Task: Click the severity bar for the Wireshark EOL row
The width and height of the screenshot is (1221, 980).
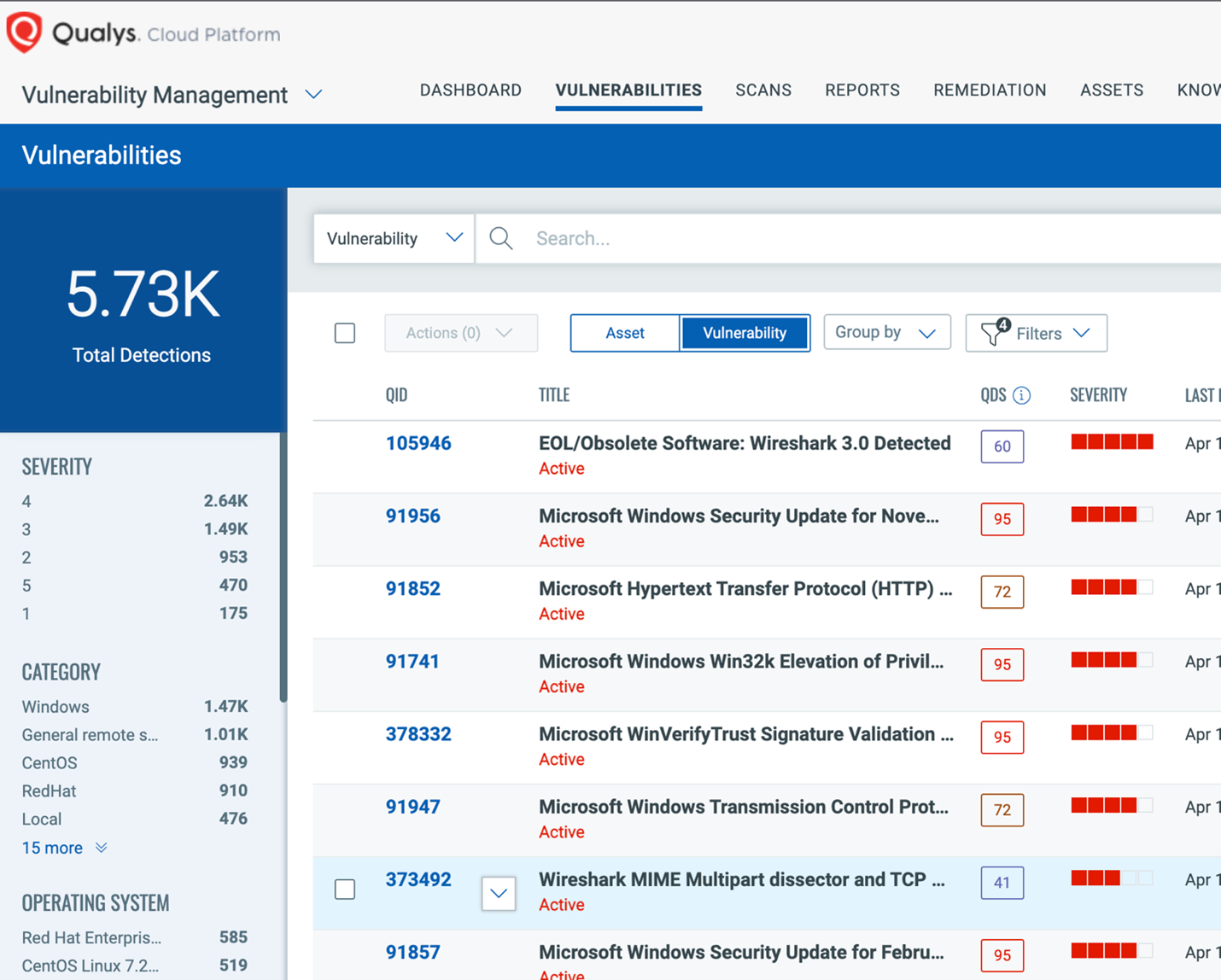Action: tap(1112, 441)
